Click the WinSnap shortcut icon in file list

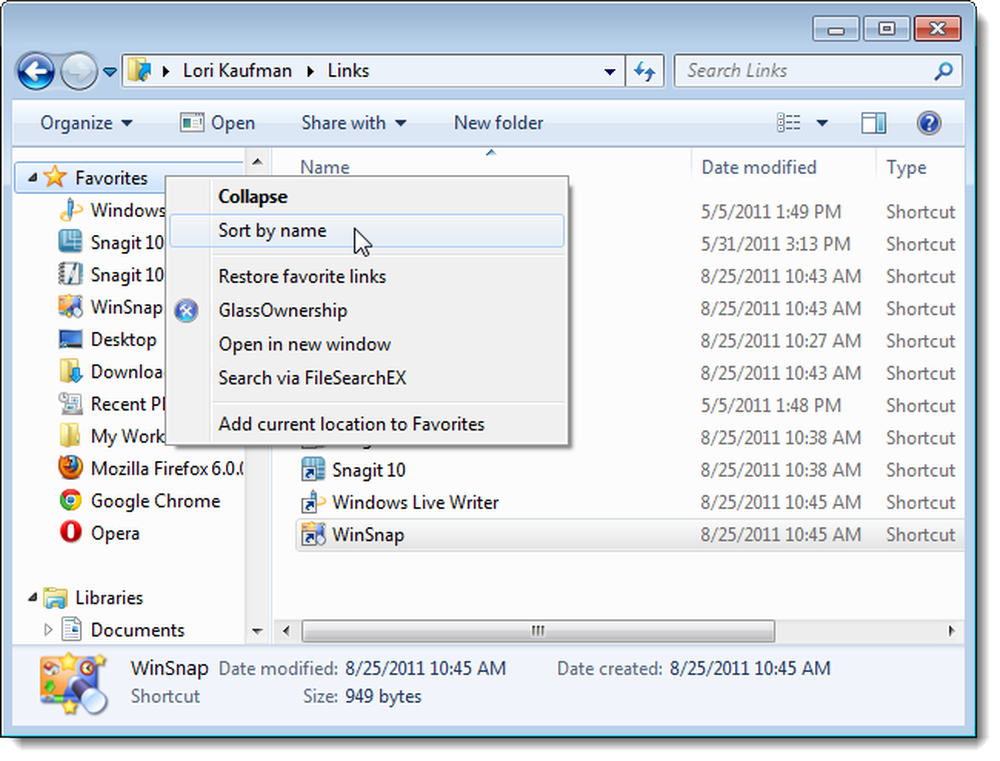click(x=313, y=534)
